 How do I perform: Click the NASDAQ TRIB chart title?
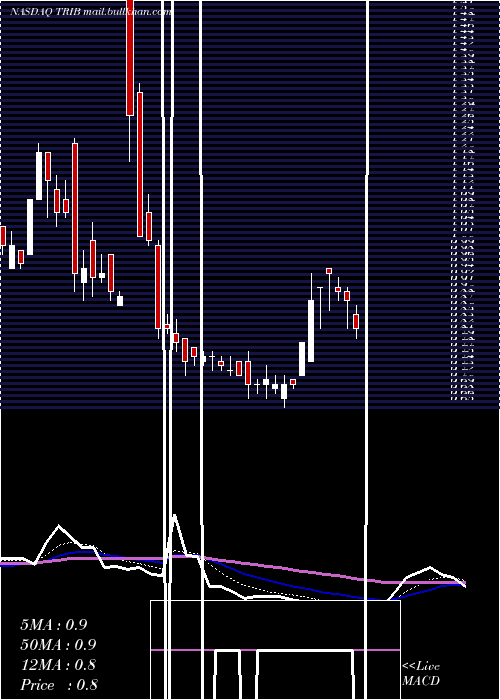point(90,12)
